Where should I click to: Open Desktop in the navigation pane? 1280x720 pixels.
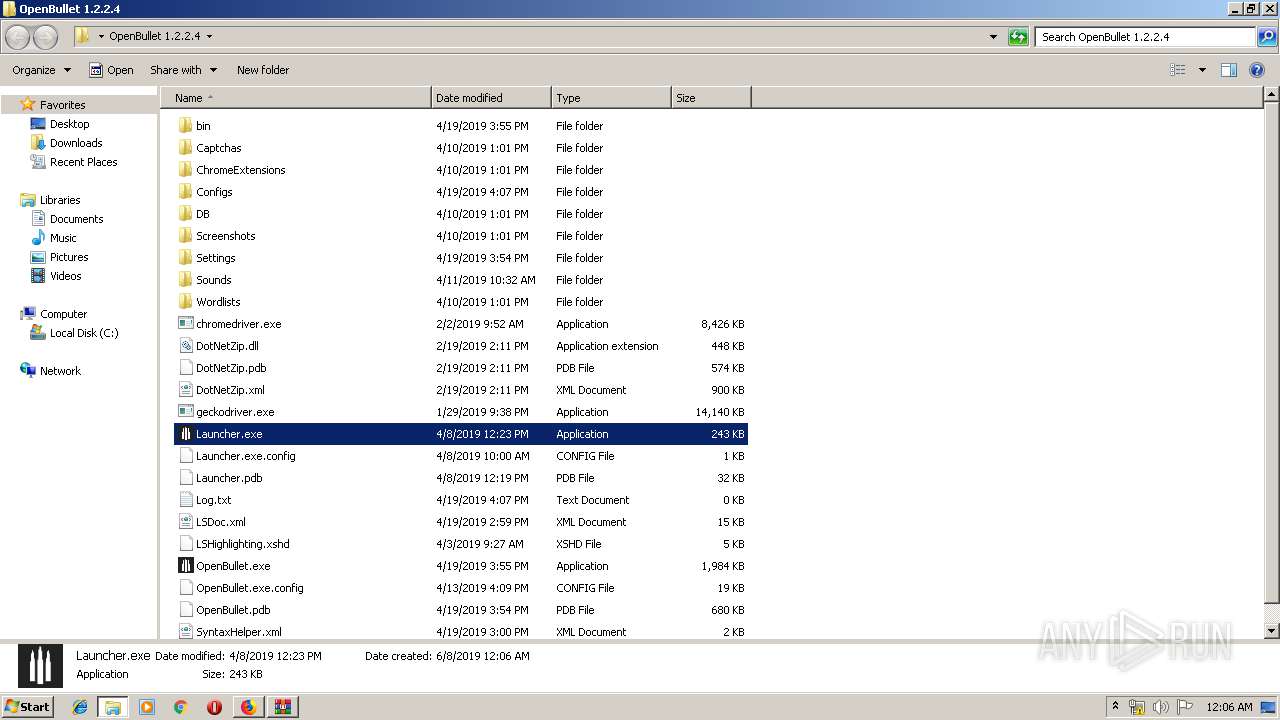pos(69,124)
